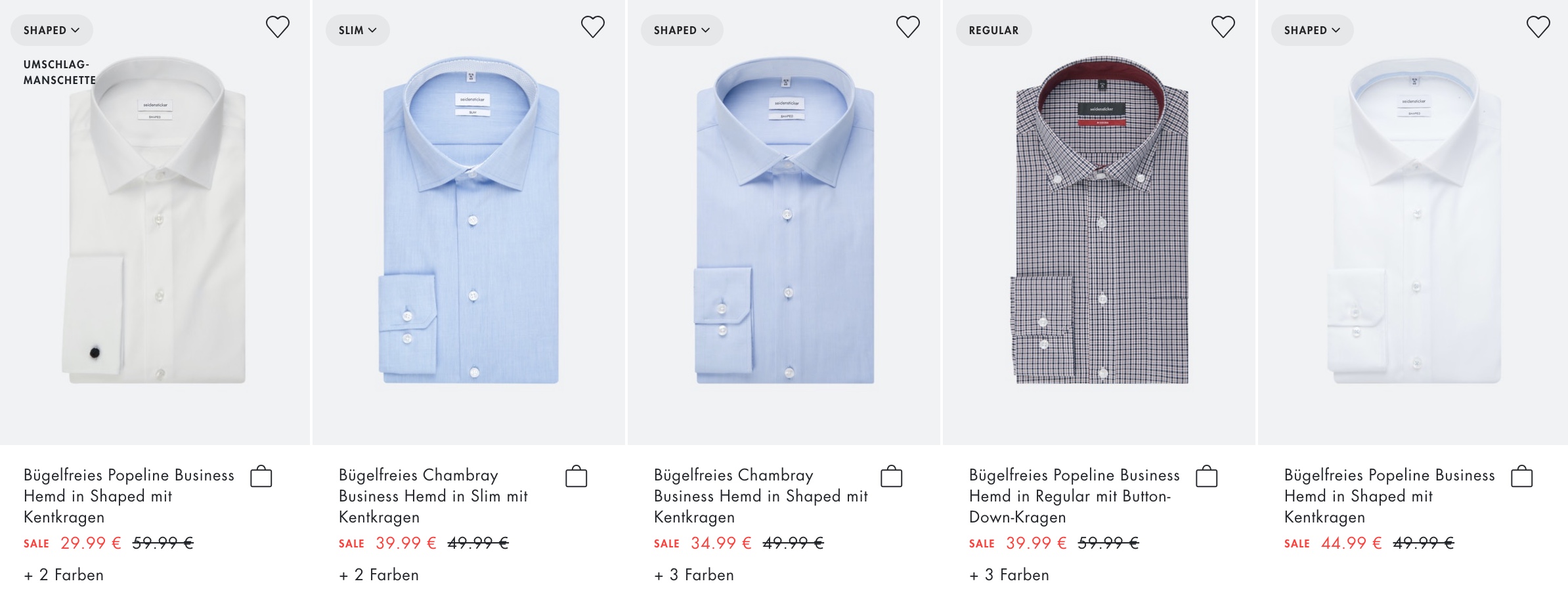Open the Bügelfreies Chambray Slim shirt title link

[x=433, y=496]
